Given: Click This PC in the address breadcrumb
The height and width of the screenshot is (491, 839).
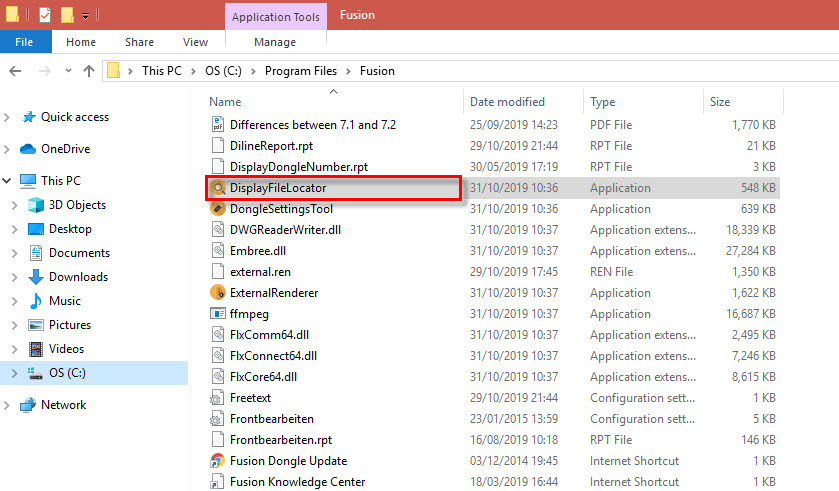Looking at the screenshot, I should coord(162,71).
